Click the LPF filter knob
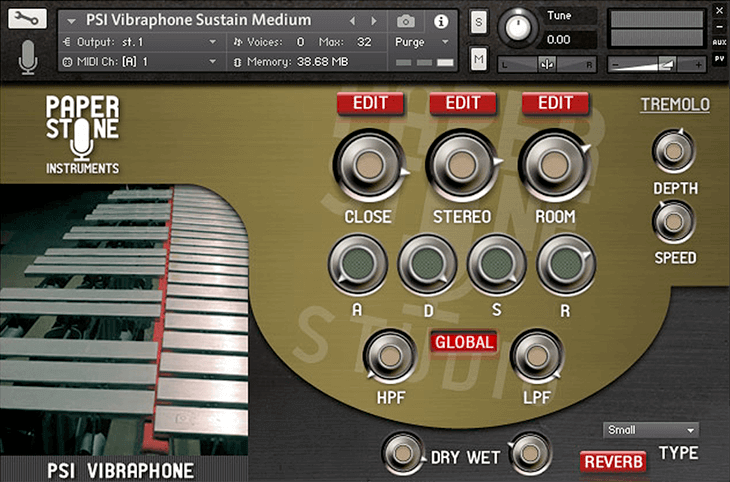Viewport: 730px width, 482px height. [x=537, y=357]
